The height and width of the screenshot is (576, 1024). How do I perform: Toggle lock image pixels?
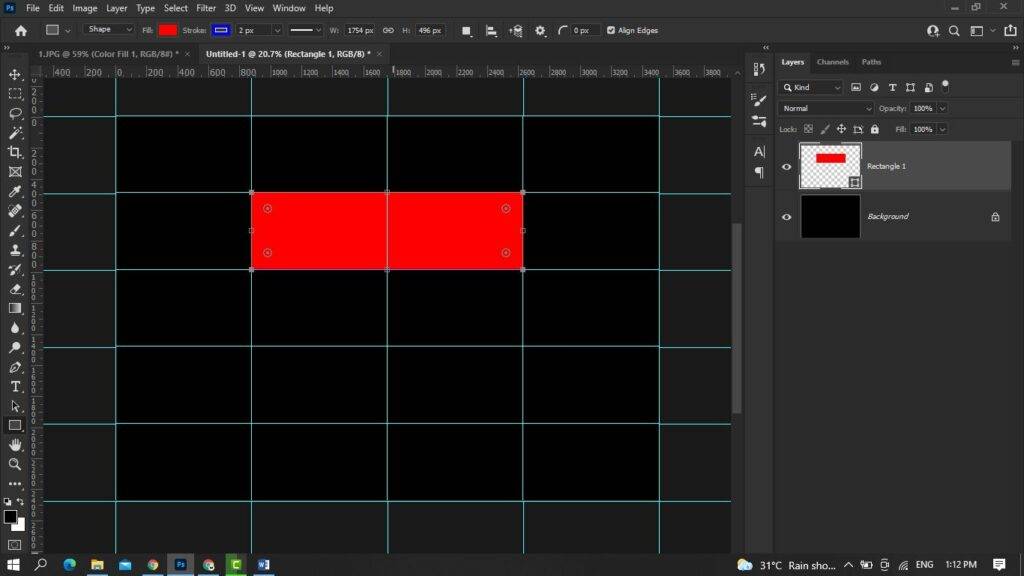pyautogui.click(x=825, y=129)
